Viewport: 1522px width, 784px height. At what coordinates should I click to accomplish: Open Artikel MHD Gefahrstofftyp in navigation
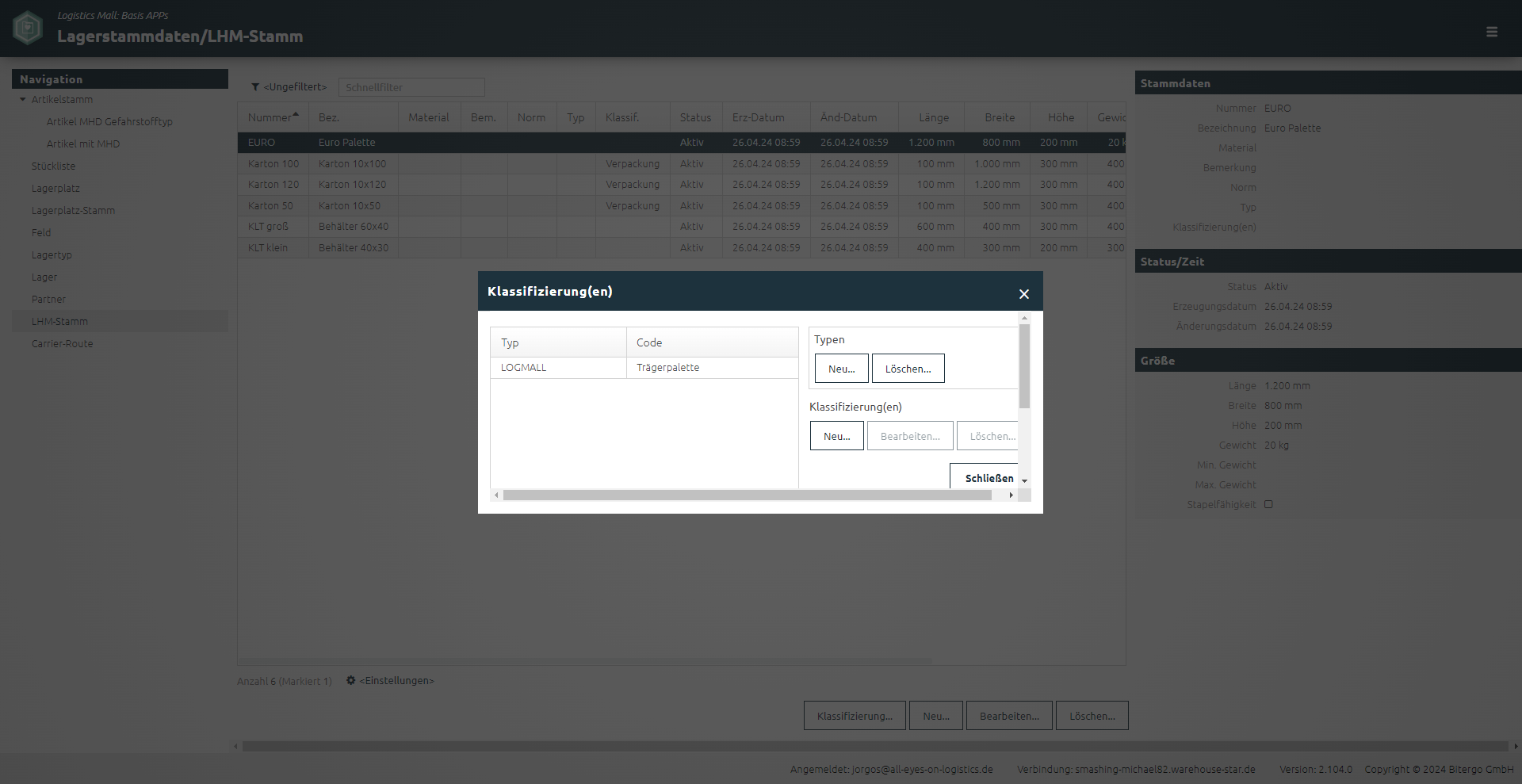tap(109, 121)
